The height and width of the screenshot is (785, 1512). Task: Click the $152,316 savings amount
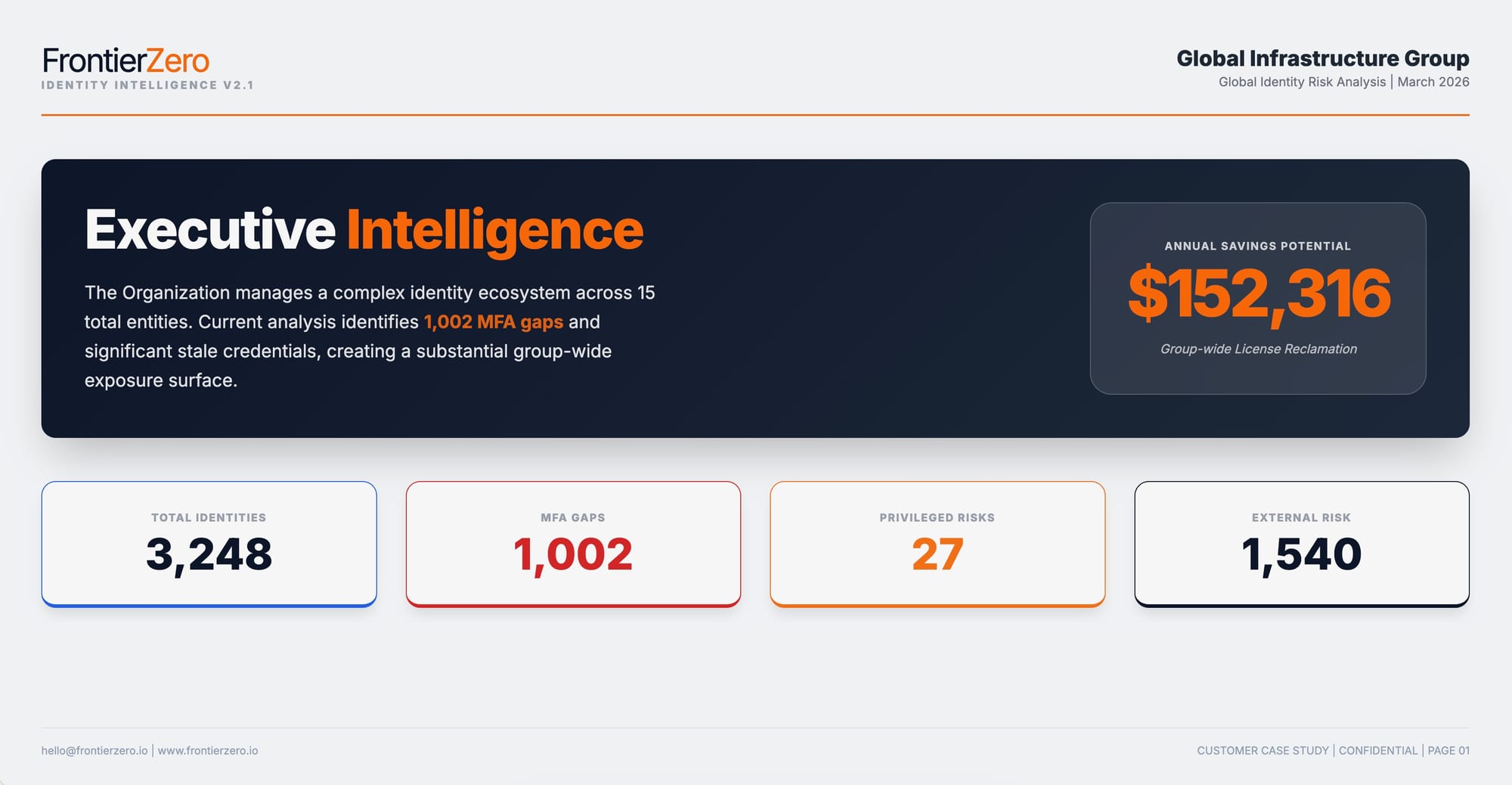pyautogui.click(x=1259, y=294)
